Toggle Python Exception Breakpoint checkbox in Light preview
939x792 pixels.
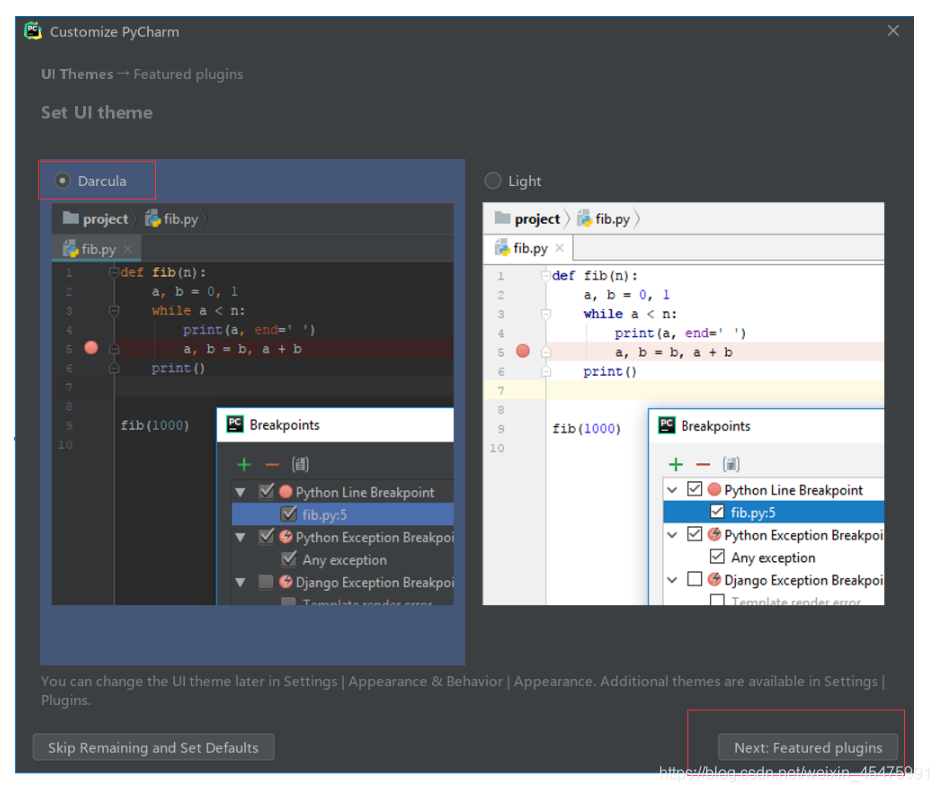[x=695, y=534]
